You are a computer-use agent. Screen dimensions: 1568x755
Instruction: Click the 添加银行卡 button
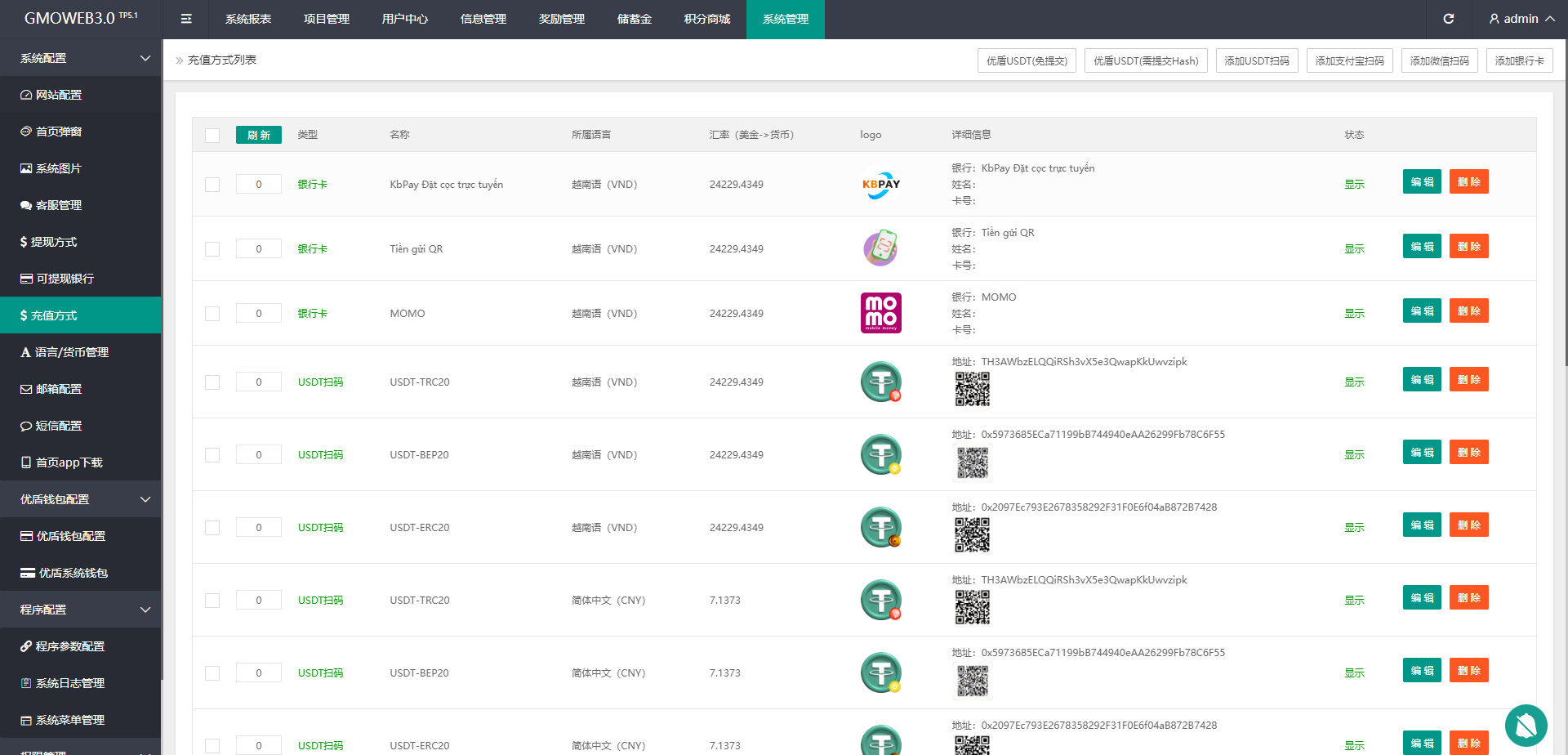1519,60
